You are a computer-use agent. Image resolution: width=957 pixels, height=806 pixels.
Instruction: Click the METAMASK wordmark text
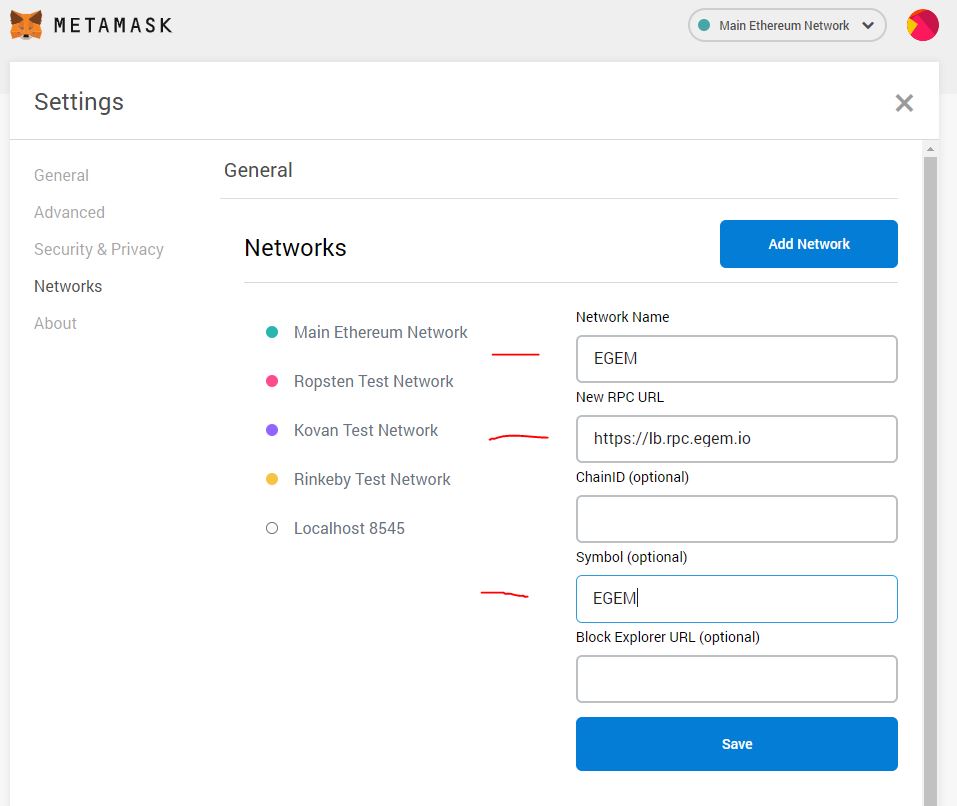point(114,25)
